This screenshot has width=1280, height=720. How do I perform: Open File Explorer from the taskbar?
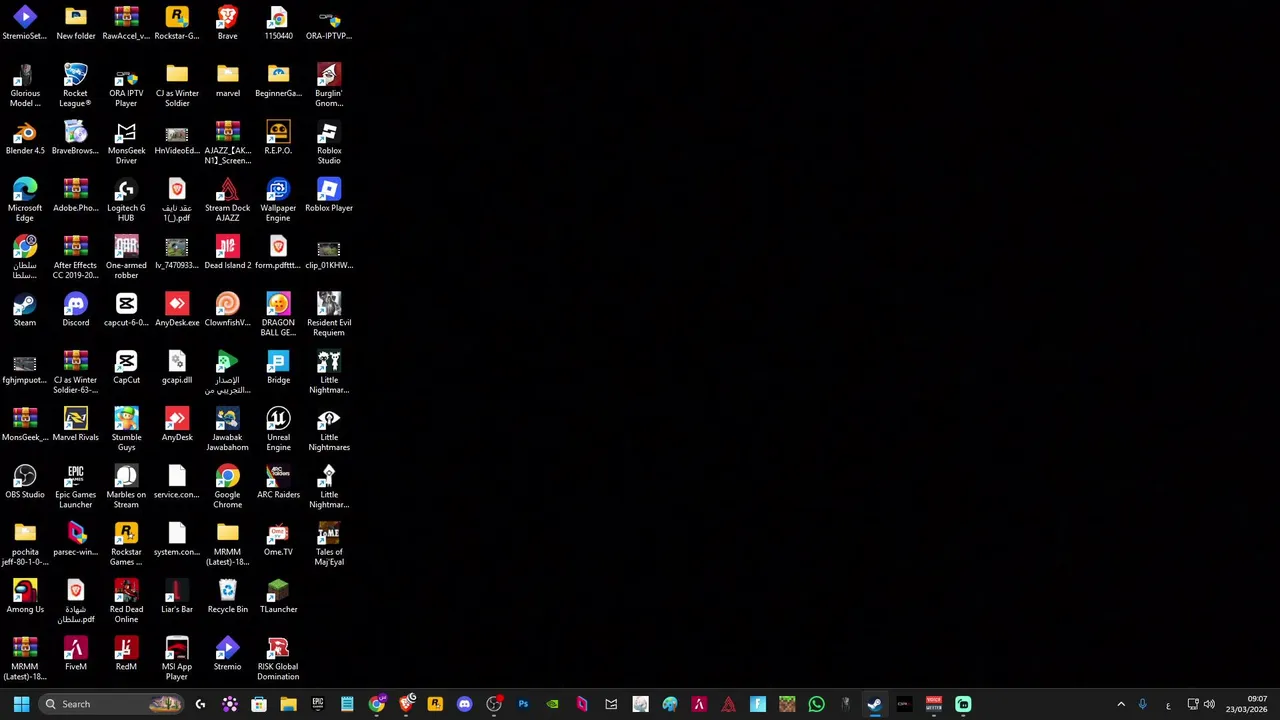[x=288, y=704]
